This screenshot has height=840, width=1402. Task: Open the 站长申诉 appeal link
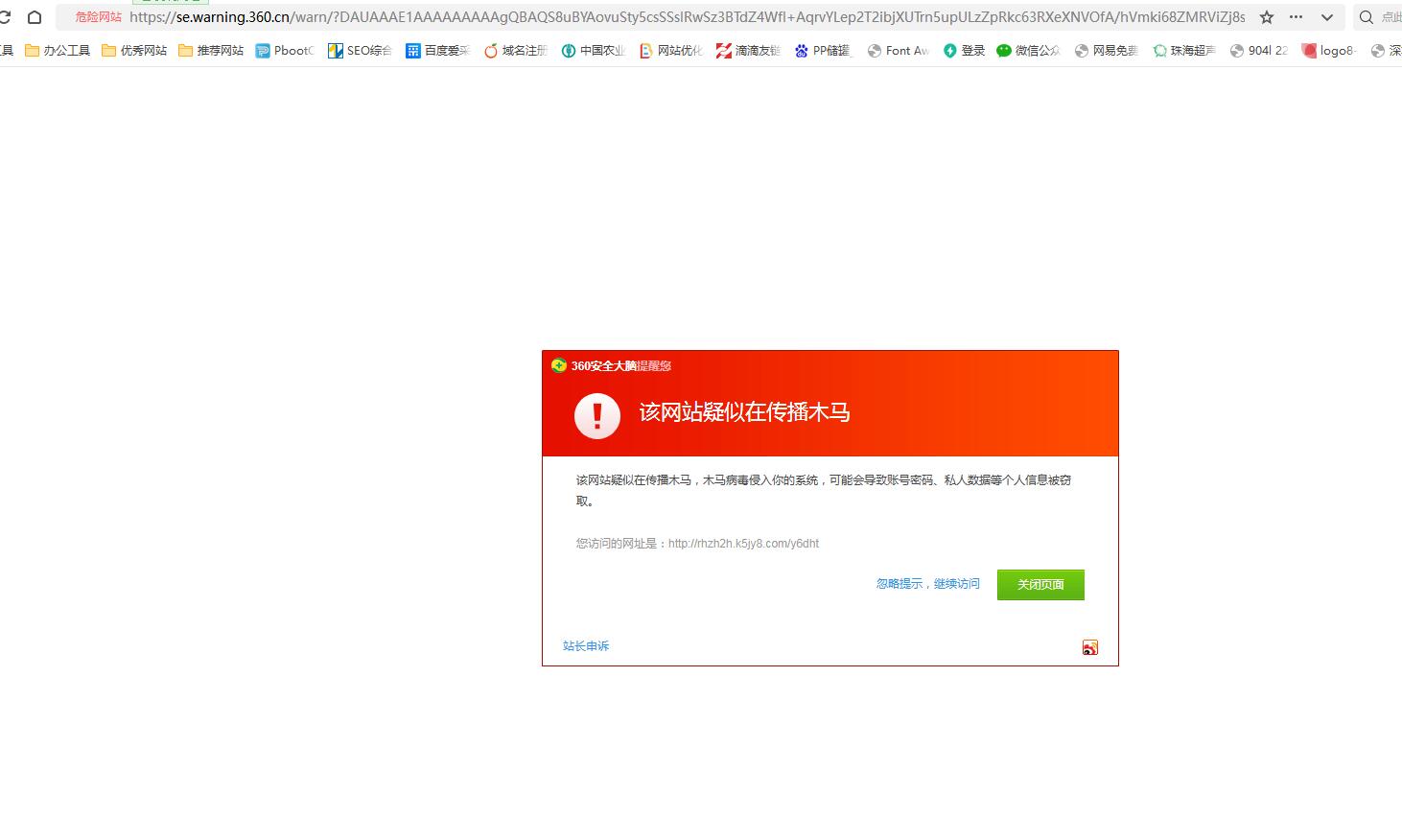tap(586, 646)
